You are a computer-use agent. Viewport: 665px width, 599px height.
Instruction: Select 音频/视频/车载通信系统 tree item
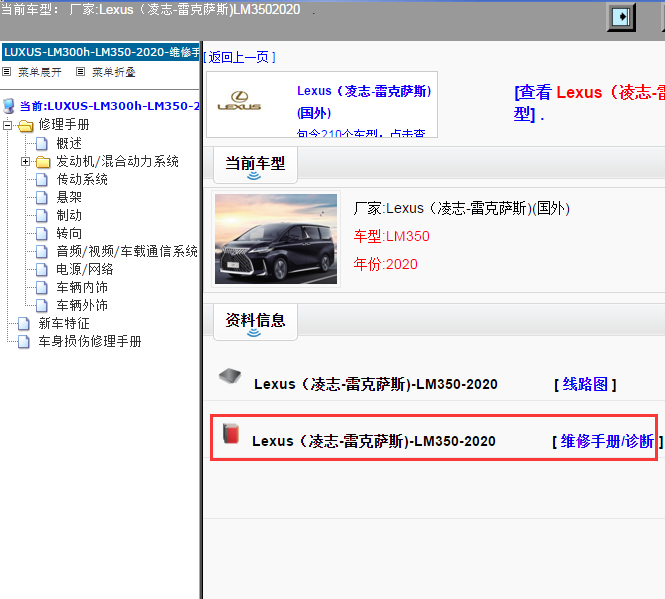tap(127, 252)
